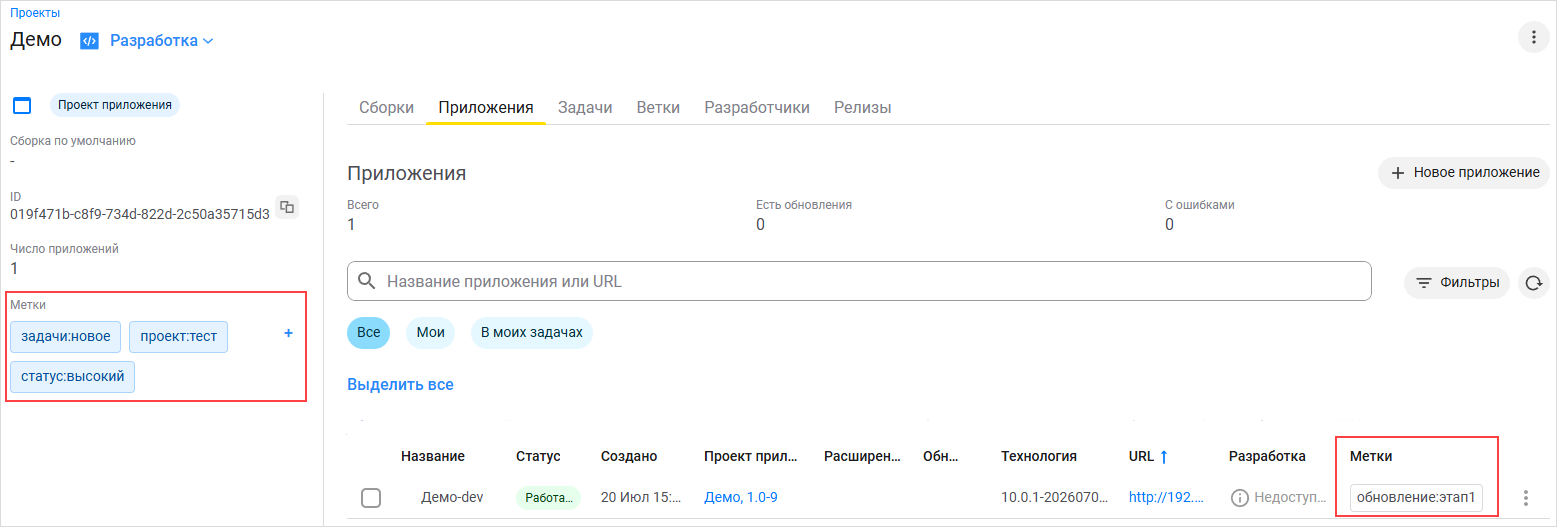
Task: Click the Работа… status badge
Action: [548, 498]
